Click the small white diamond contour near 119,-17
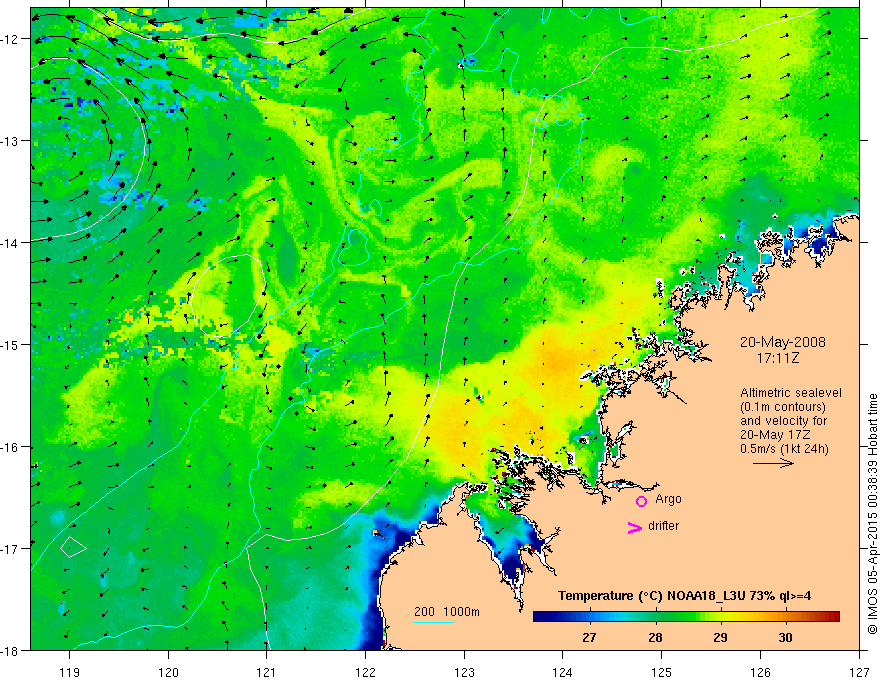Viewport: 880px width, 680px height. 74,546
